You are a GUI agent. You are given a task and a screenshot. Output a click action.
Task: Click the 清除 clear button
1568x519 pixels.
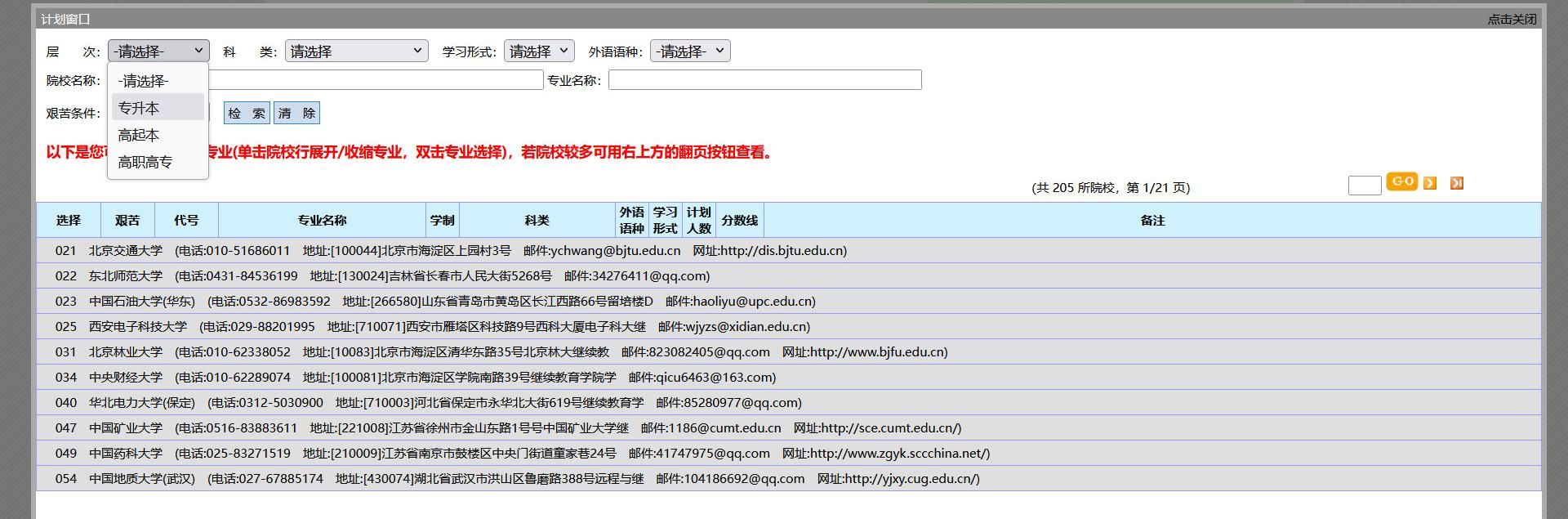(x=296, y=113)
